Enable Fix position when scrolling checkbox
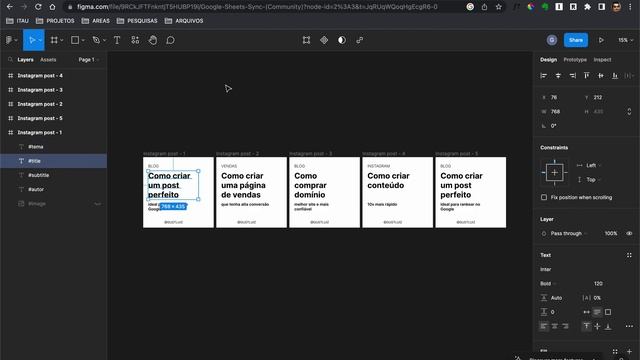 pyautogui.click(x=544, y=197)
